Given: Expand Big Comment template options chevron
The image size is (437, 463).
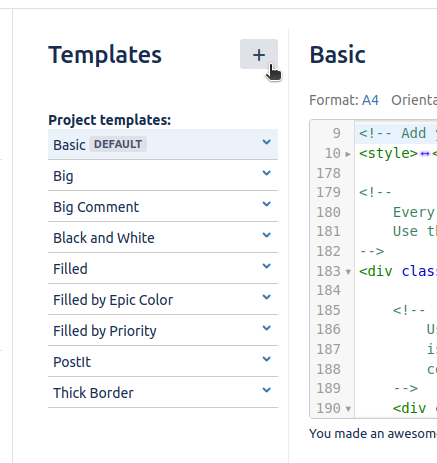Looking at the screenshot, I should pyautogui.click(x=266, y=204).
